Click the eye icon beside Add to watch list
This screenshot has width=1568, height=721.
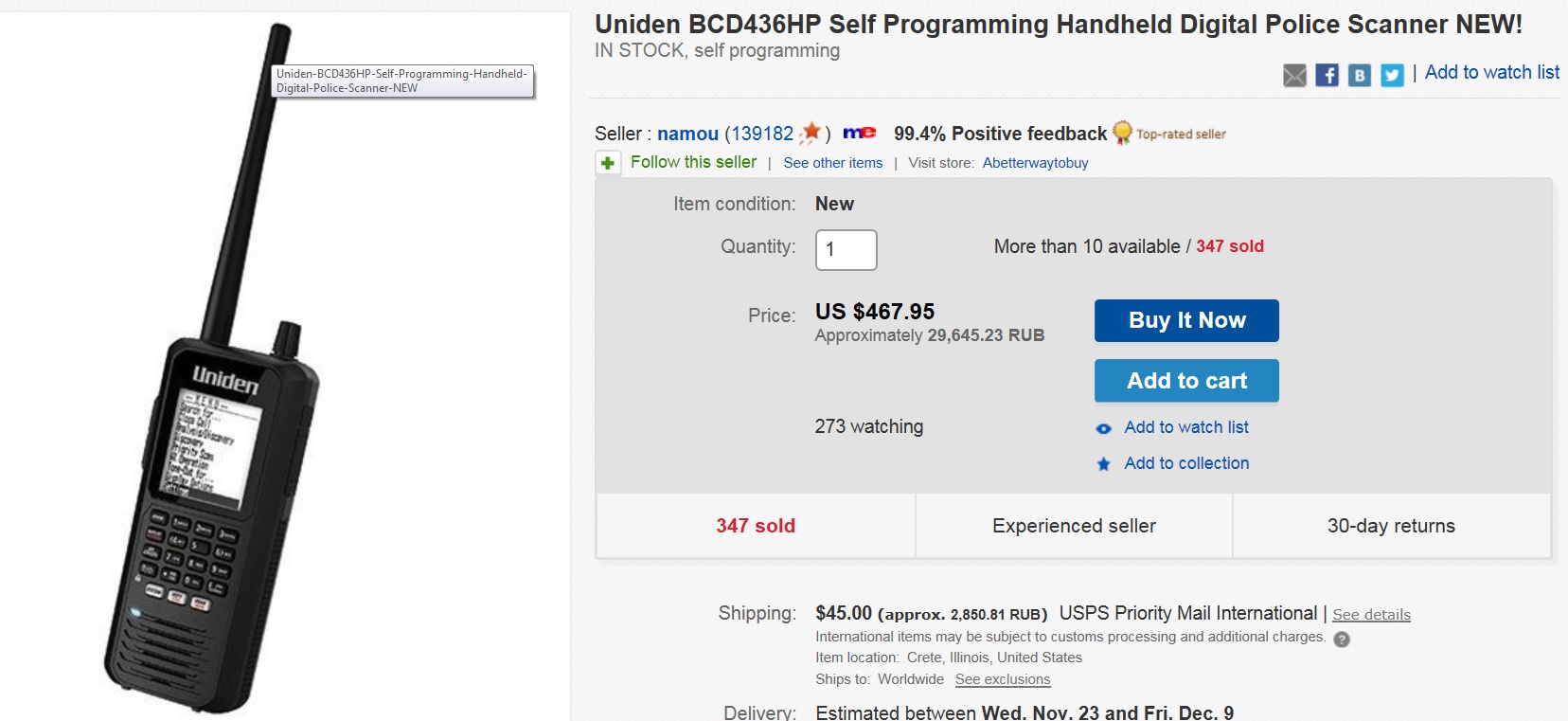pyautogui.click(x=1103, y=428)
